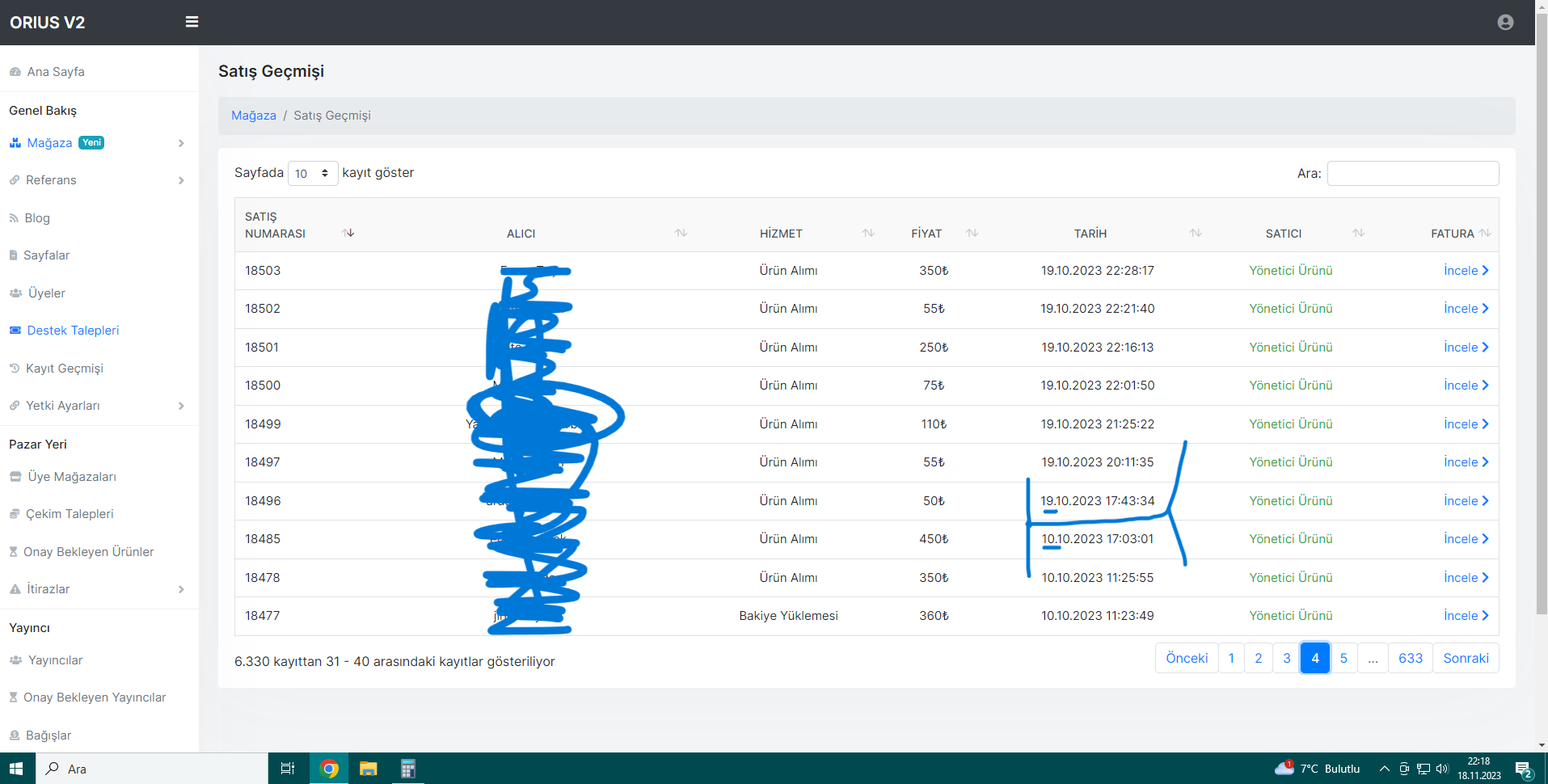Image resolution: width=1548 pixels, height=784 pixels.
Task: Click İncele for sale 18503
Action: pyautogui.click(x=1466, y=271)
